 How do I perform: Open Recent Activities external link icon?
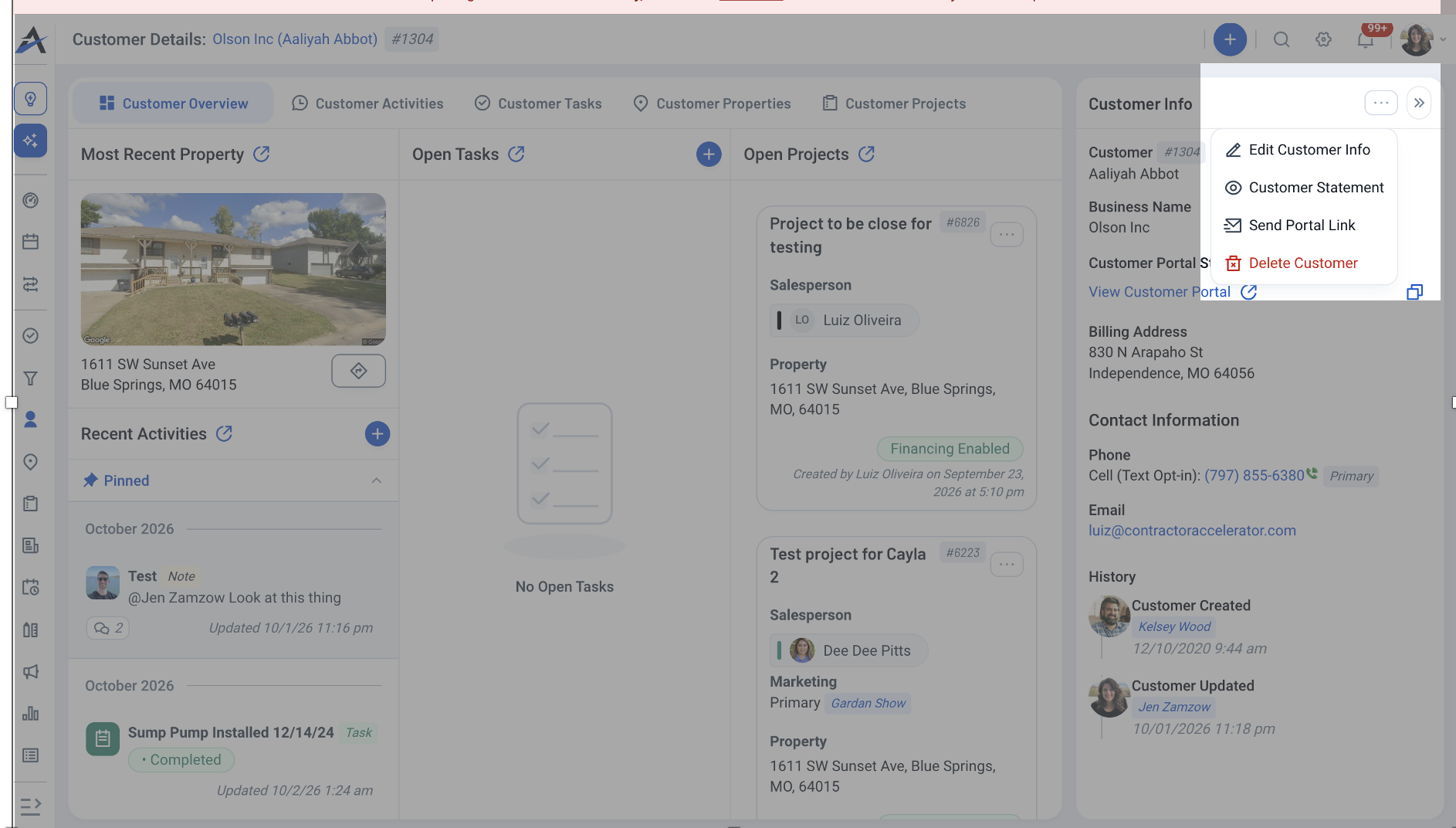coord(225,433)
